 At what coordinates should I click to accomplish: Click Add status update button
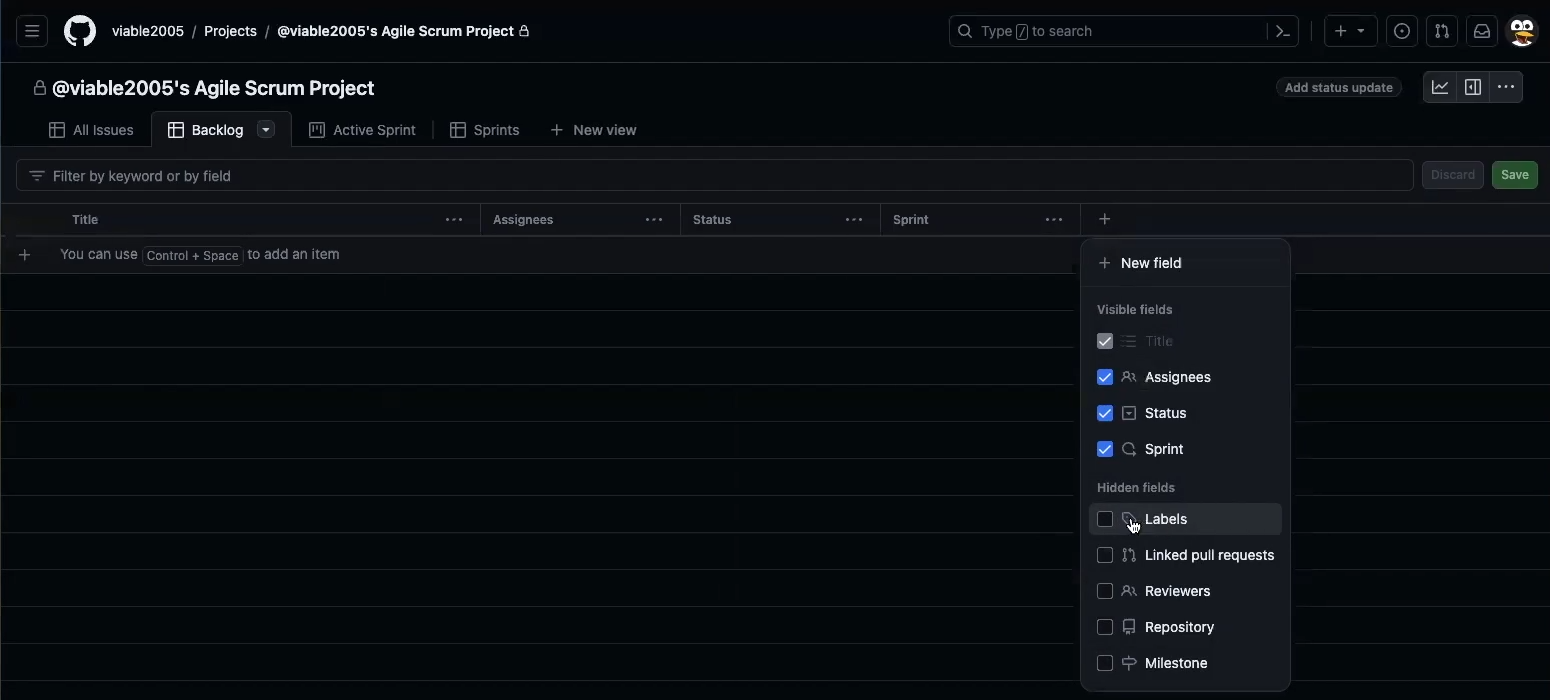[1338, 88]
